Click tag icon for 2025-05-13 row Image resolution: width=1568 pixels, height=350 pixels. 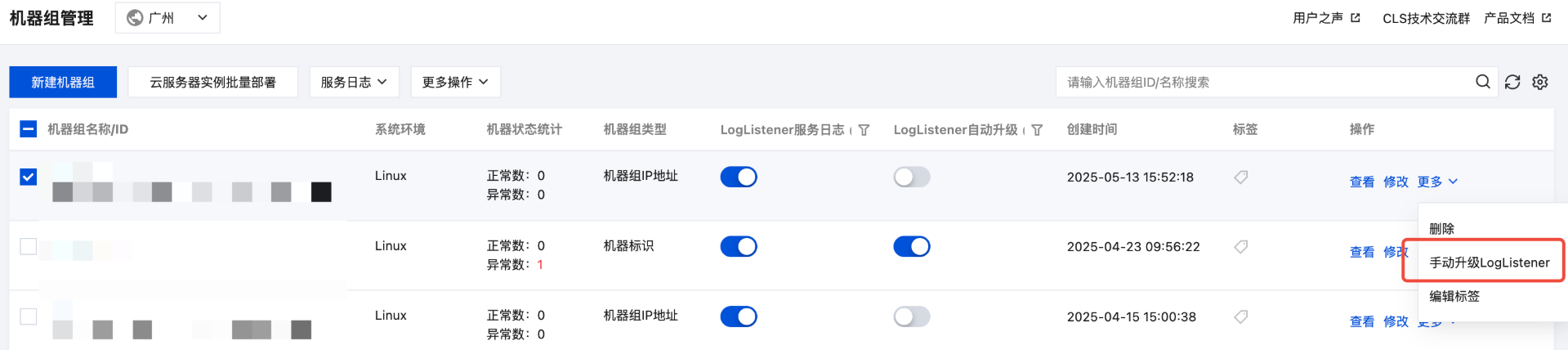[x=1240, y=177]
